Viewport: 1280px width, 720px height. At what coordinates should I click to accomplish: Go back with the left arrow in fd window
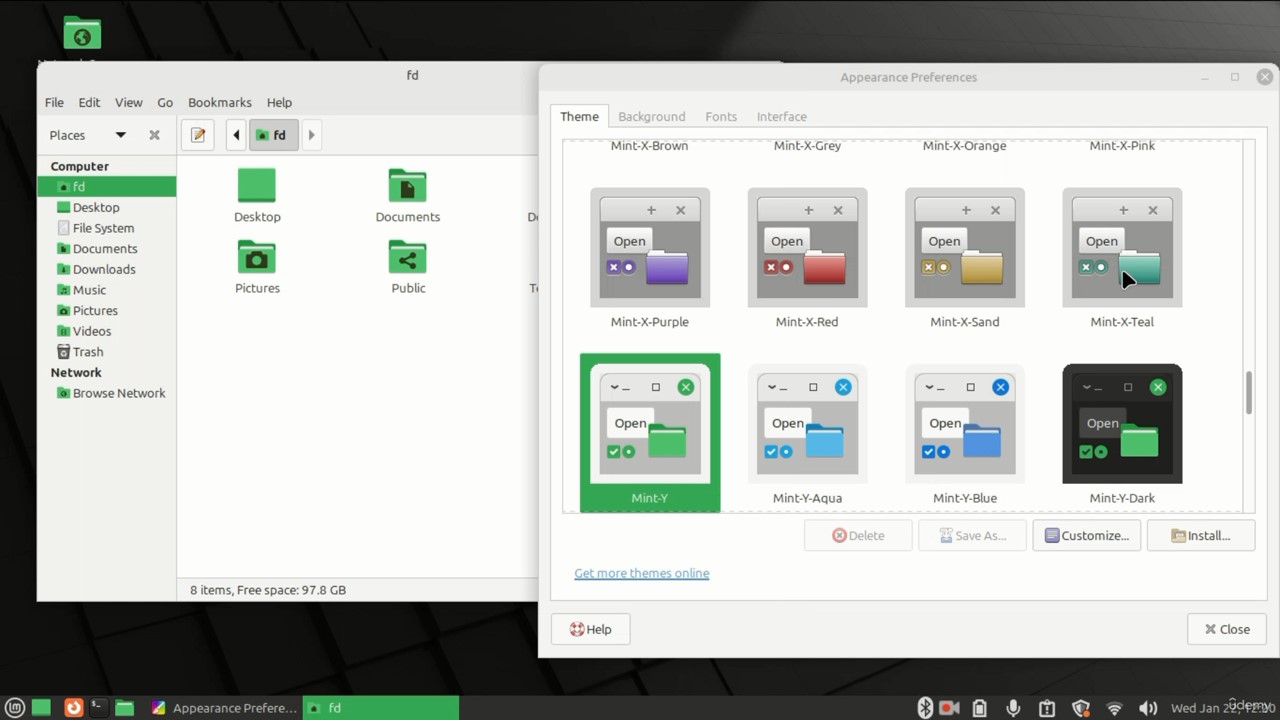click(236, 135)
